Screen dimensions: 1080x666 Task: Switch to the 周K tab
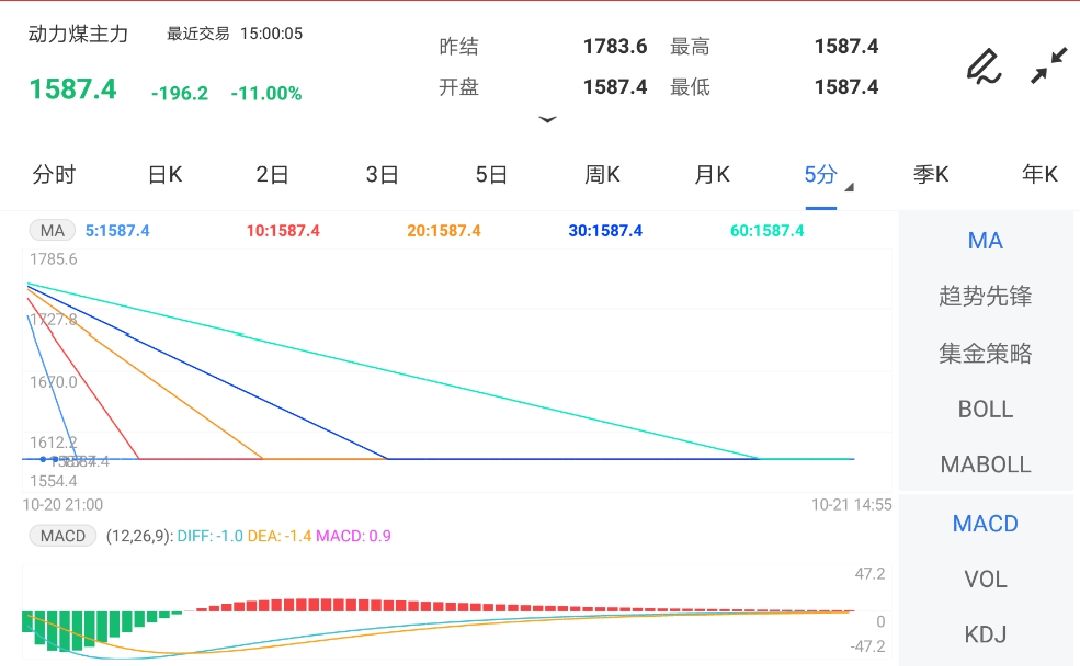click(x=602, y=175)
